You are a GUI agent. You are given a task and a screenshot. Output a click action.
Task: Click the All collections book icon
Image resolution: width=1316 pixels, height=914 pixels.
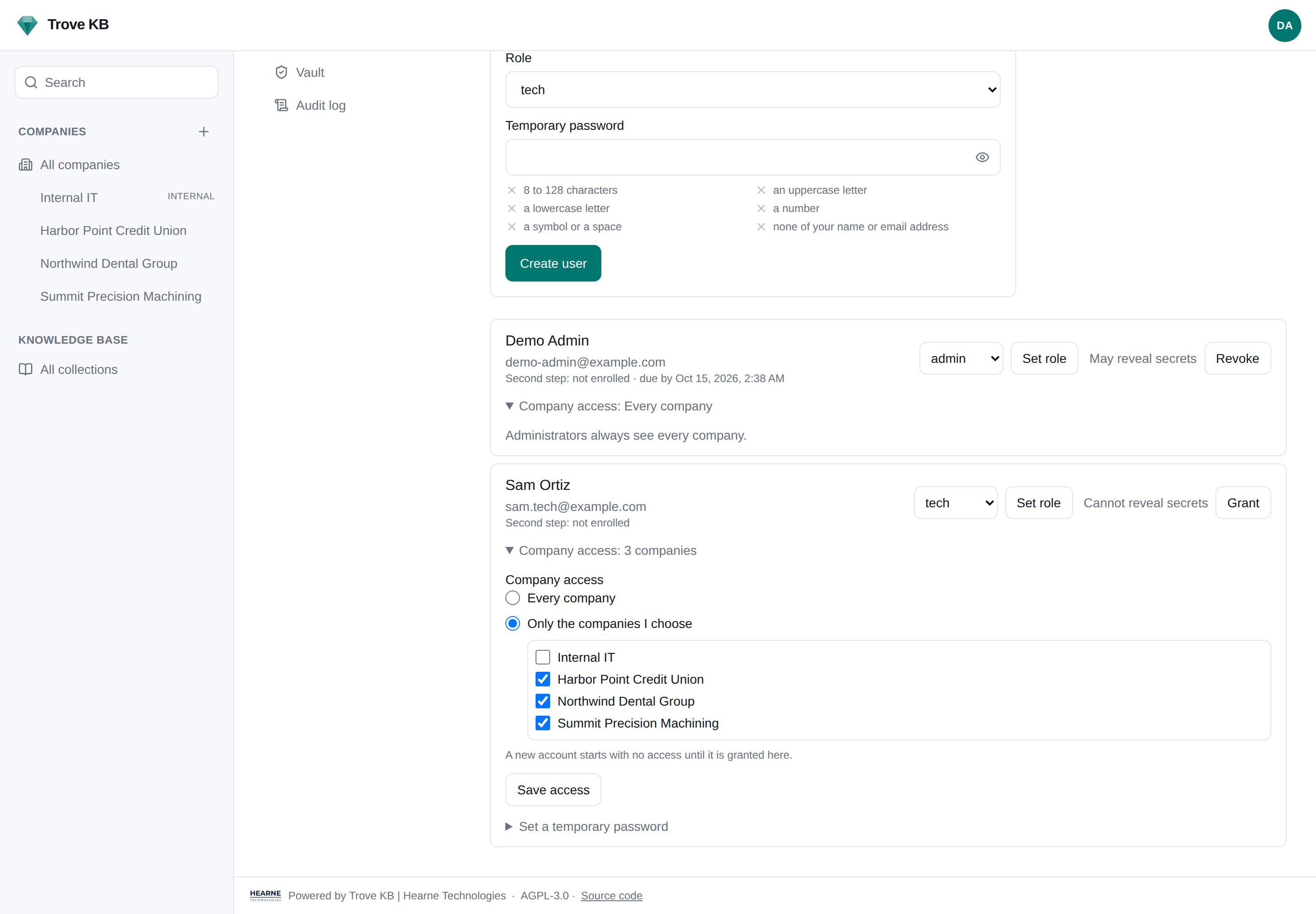pyautogui.click(x=26, y=369)
